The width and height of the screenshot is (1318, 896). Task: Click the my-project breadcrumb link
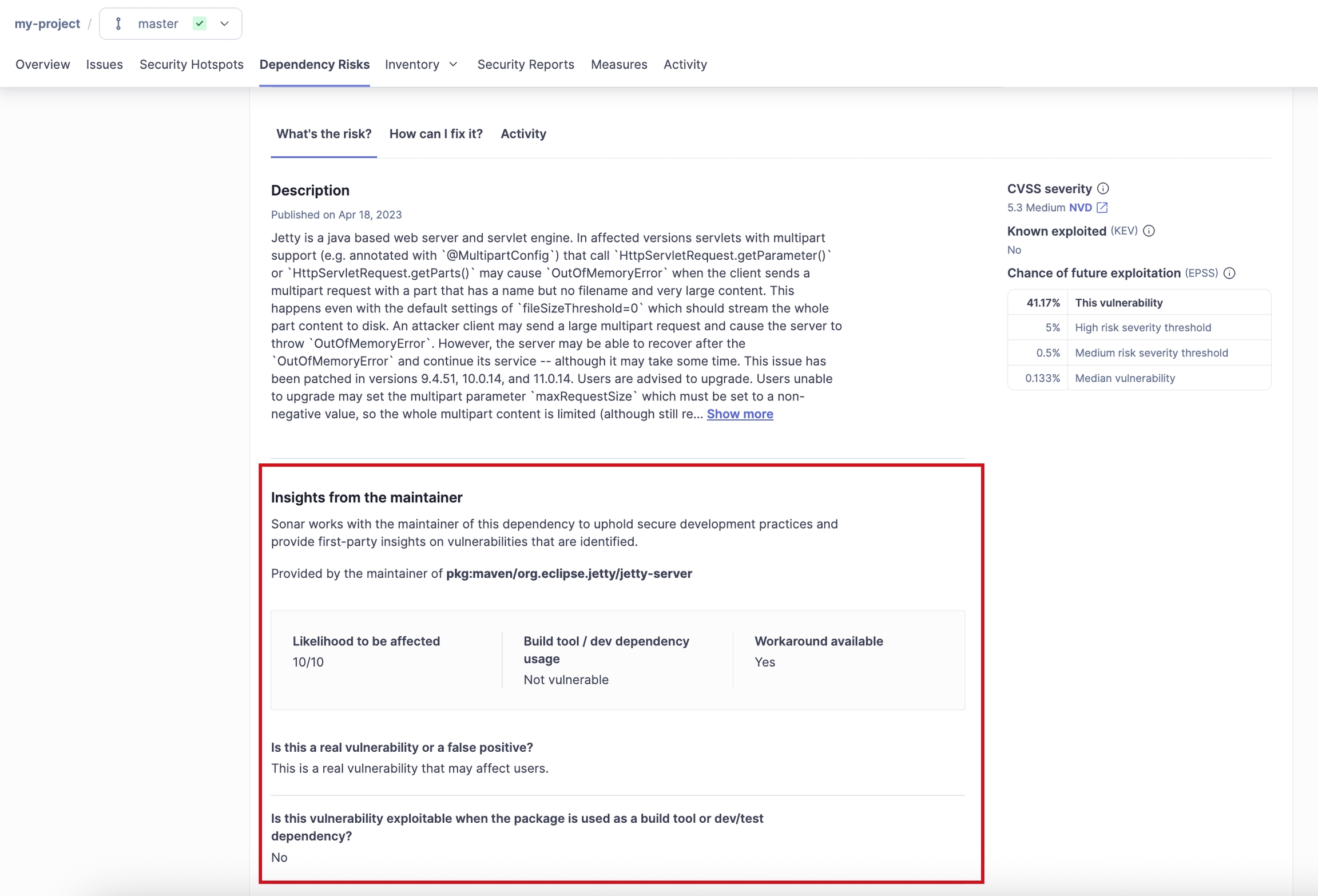point(47,23)
